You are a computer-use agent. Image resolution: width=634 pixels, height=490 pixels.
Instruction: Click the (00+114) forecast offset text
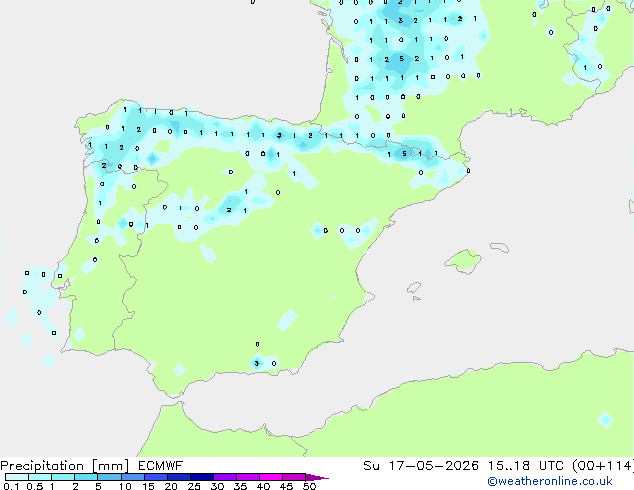[602, 466]
